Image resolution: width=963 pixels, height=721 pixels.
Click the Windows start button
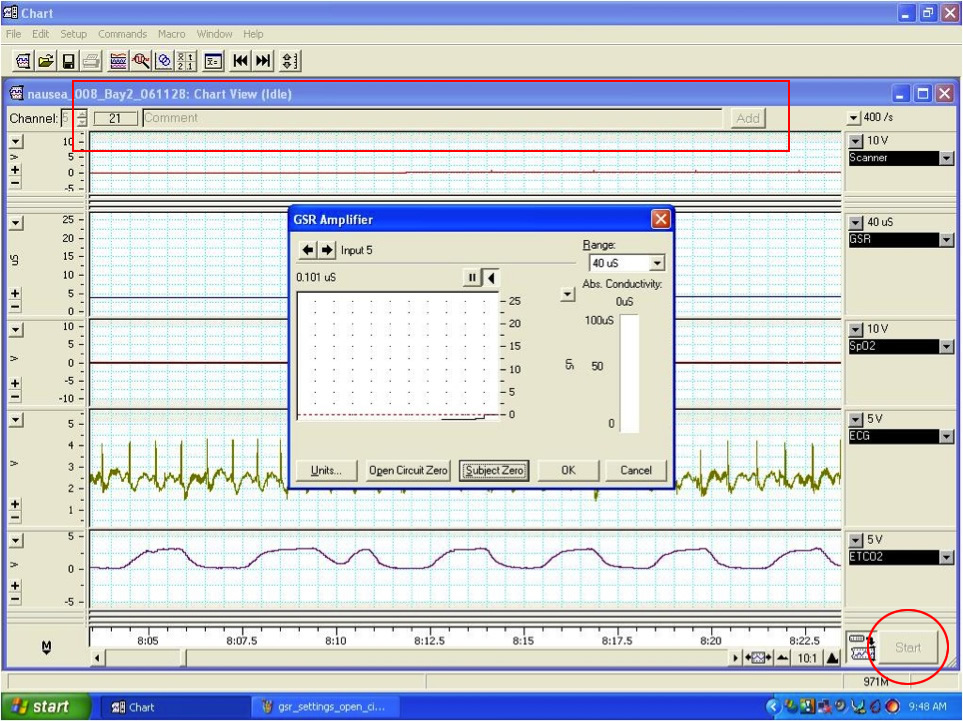pos(46,707)
